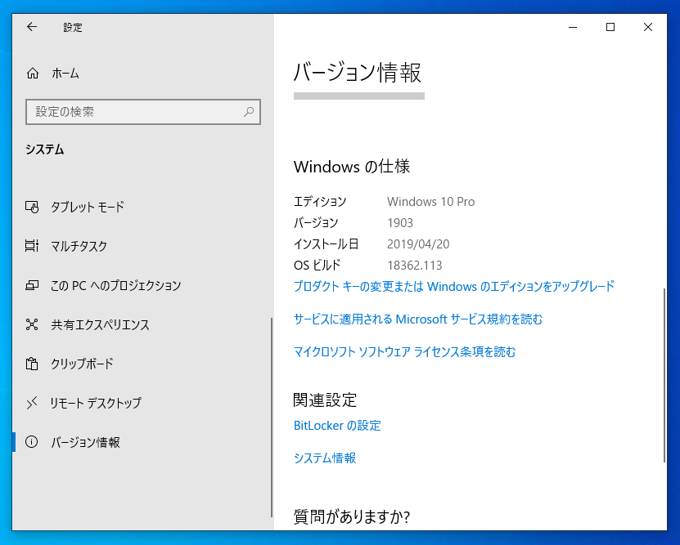The width and height of the screenshot is (680, 545).
Task: Click the インストール日 label
Action: (x=326, y=244)
